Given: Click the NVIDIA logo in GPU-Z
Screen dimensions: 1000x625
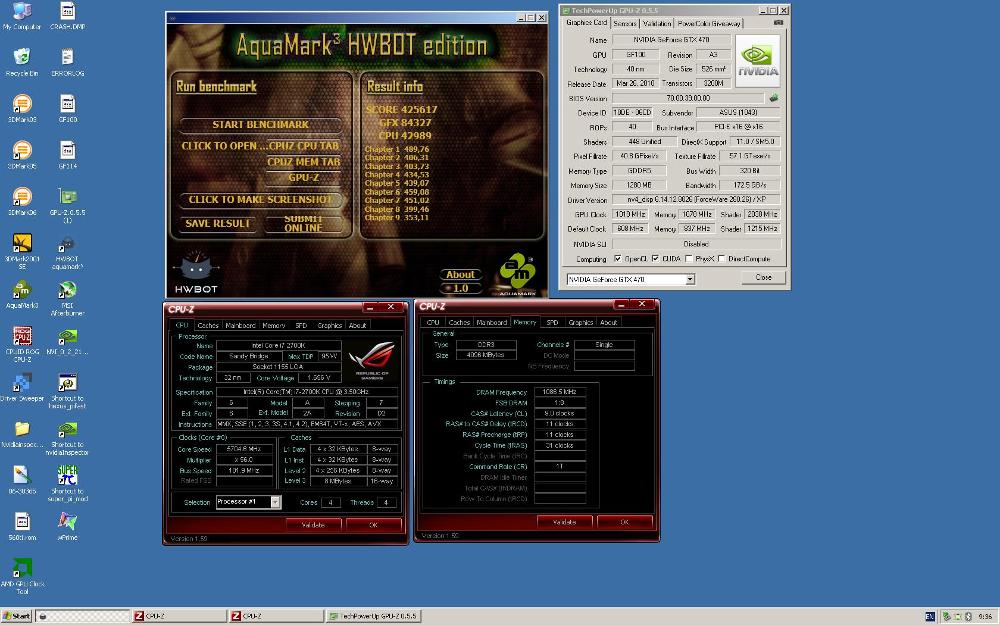Looking at the screenshot, I should pos(758,61).
